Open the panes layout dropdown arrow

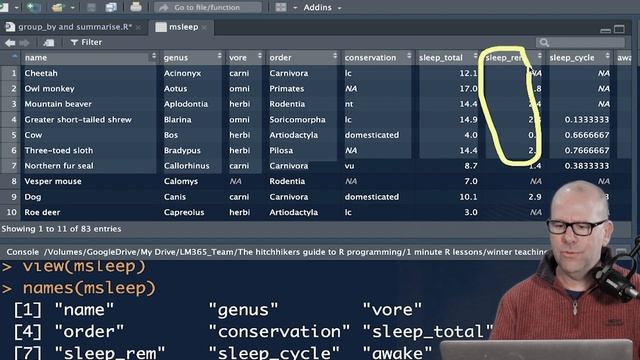point(295,8)
